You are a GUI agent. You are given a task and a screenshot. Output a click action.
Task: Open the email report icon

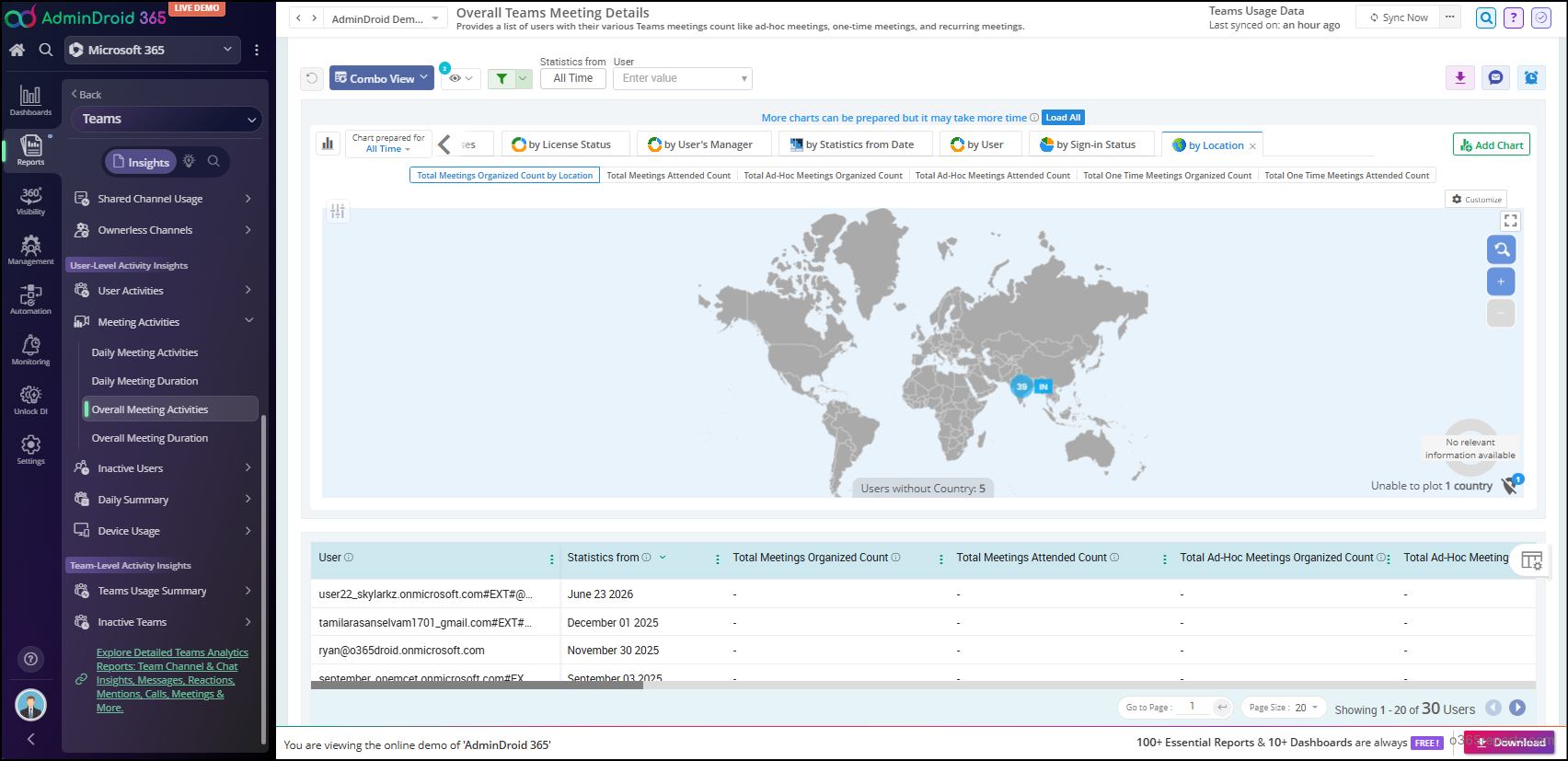coord(1495,78)
